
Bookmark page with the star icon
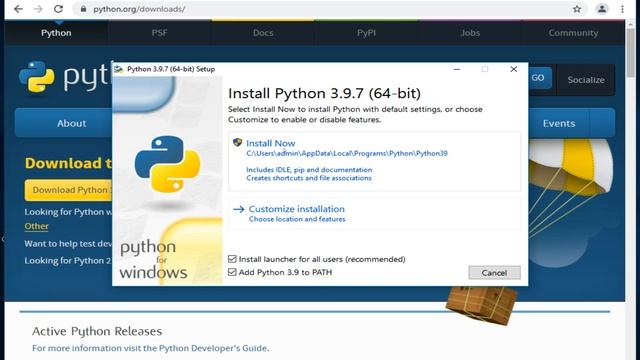(577, 9)
